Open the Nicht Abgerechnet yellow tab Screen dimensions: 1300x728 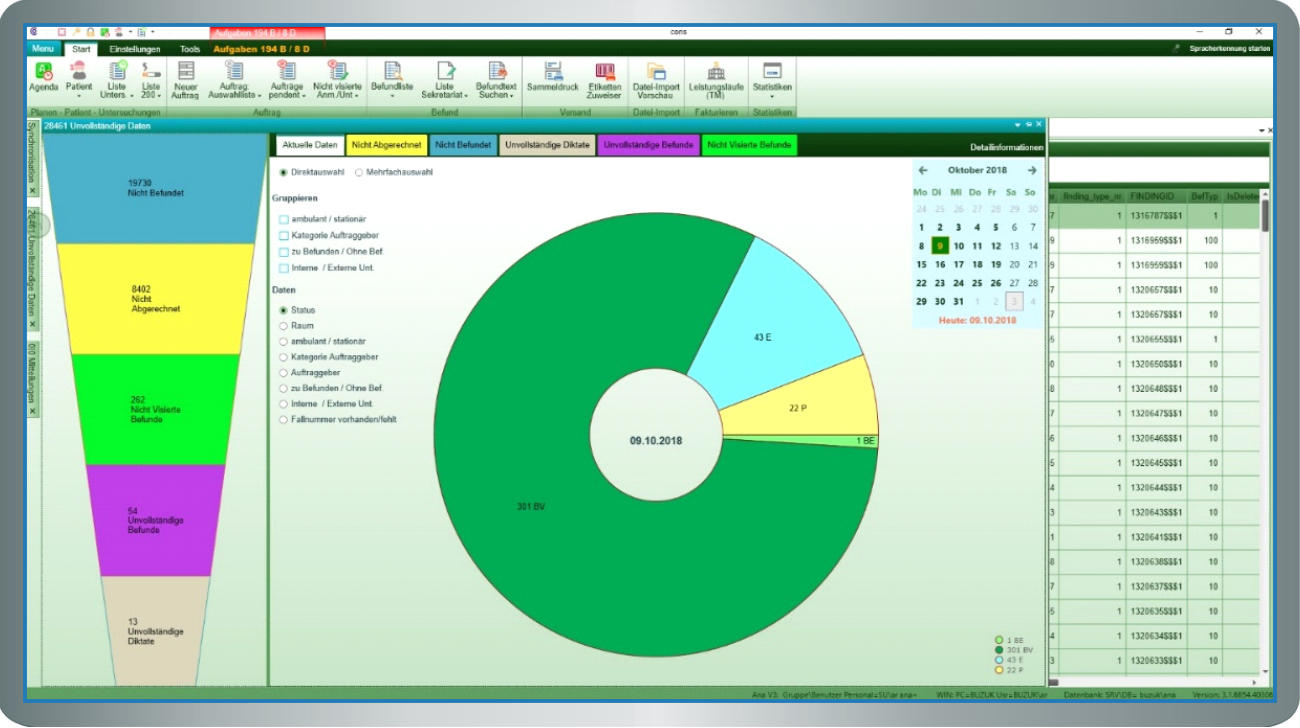pos(387,145)
